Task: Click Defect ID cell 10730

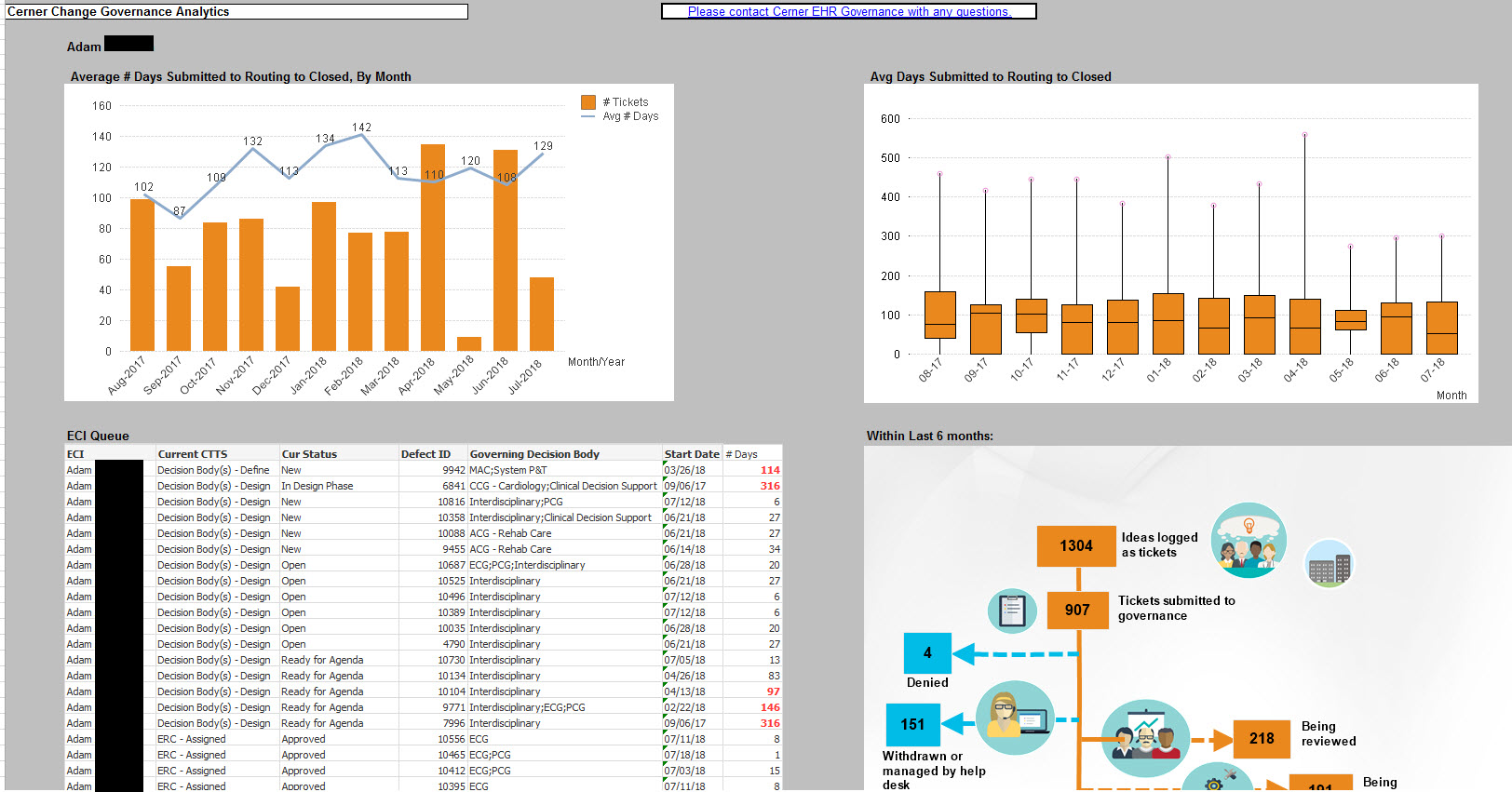Action: (433, 660)
